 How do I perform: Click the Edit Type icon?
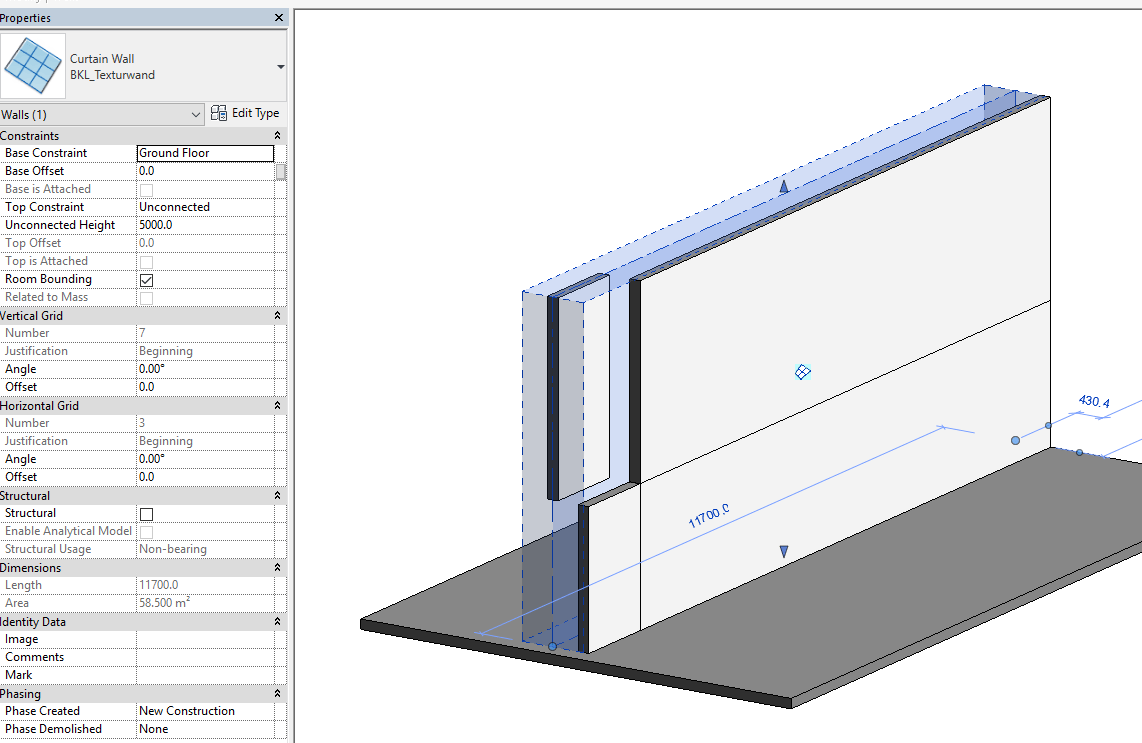click(x=218, y=113)
